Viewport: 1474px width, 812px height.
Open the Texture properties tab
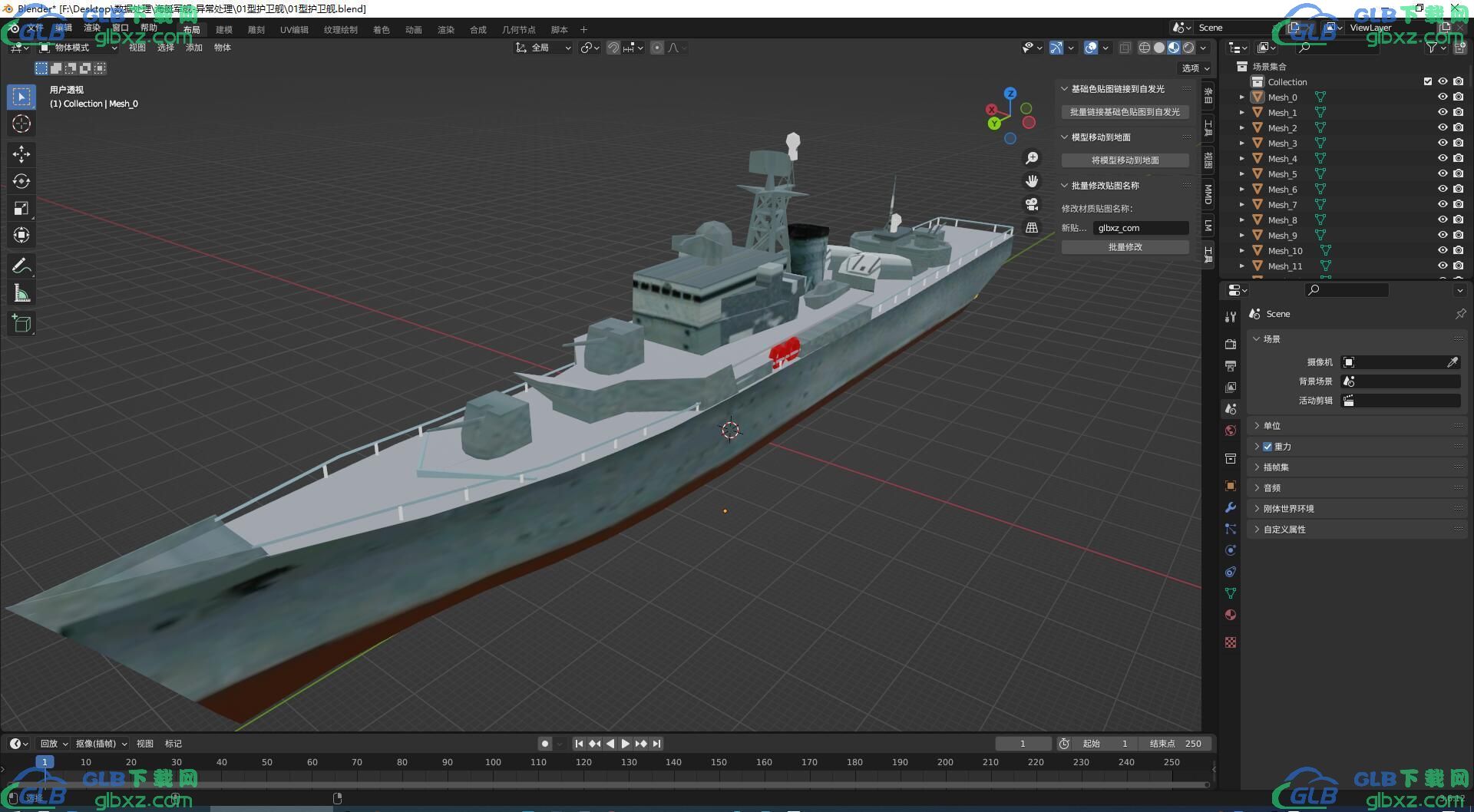pyautogui.click(x=1231, y=642)
